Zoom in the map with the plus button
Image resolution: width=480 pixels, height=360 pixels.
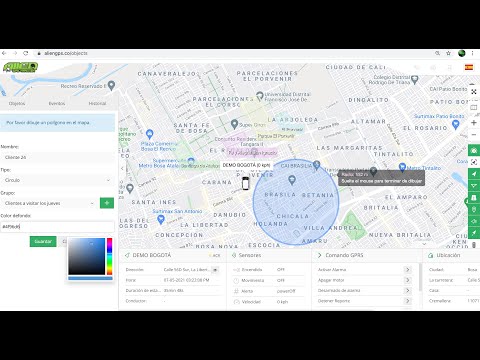474,123
